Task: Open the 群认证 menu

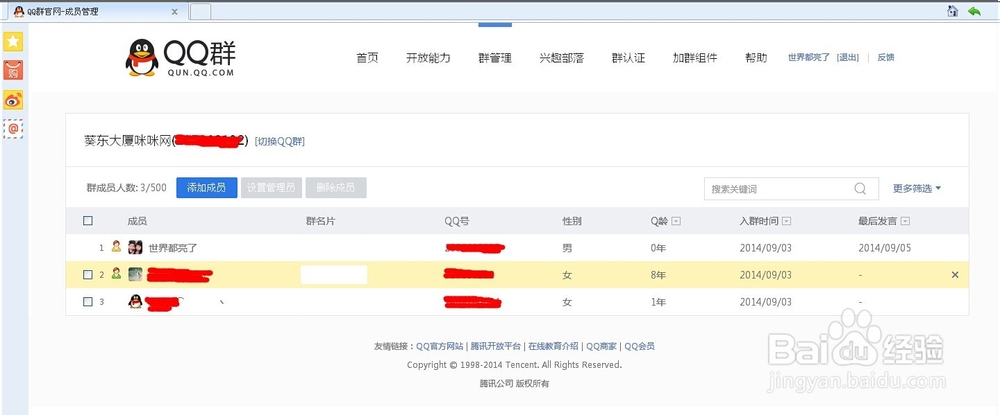Action: pyautogui.click(x=628, y=57)
